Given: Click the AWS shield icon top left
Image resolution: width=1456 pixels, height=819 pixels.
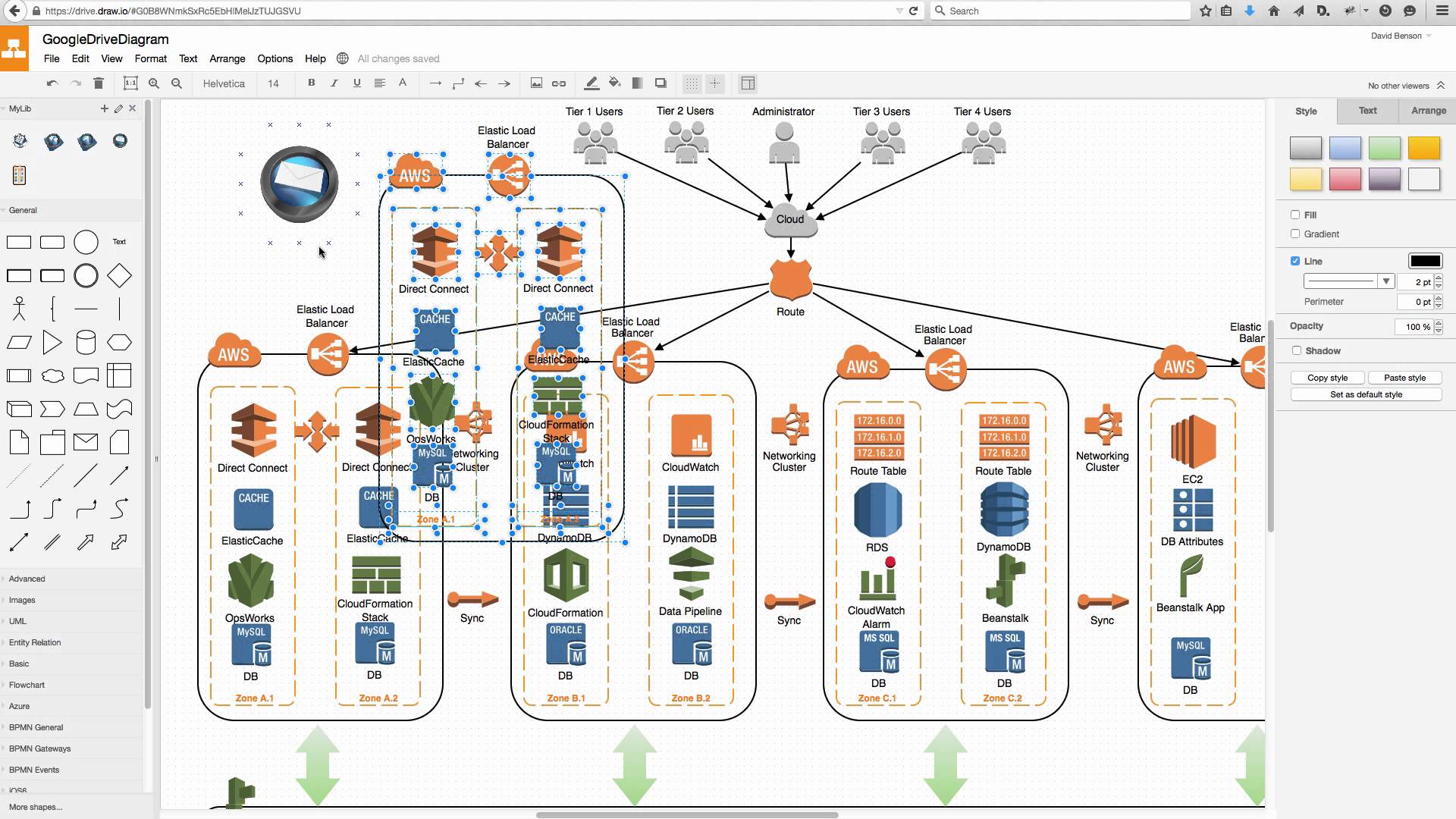Looking at the screenshot, I should pyautogui.click(x=415, y=175).
